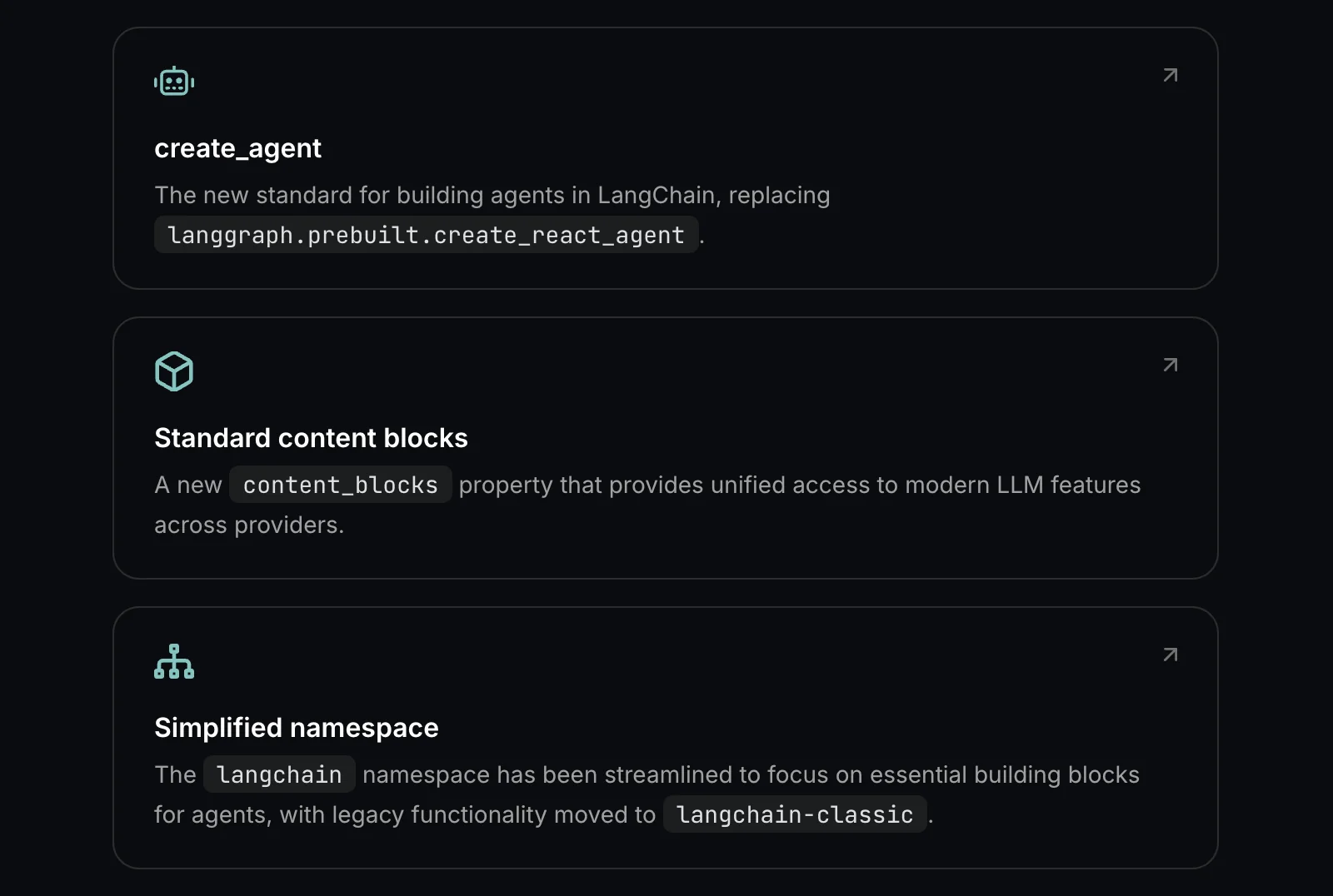The image size is (1333, 896).
Task: Select the langchain code chip
Action: click(x=278, y=774)
